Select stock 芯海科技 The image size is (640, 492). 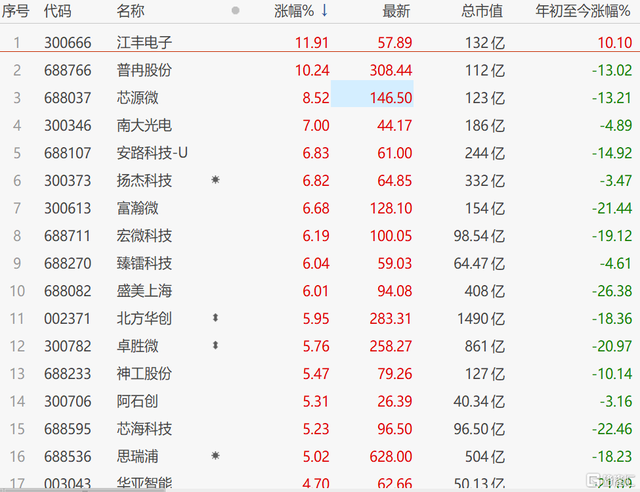(x=144, y=429)
